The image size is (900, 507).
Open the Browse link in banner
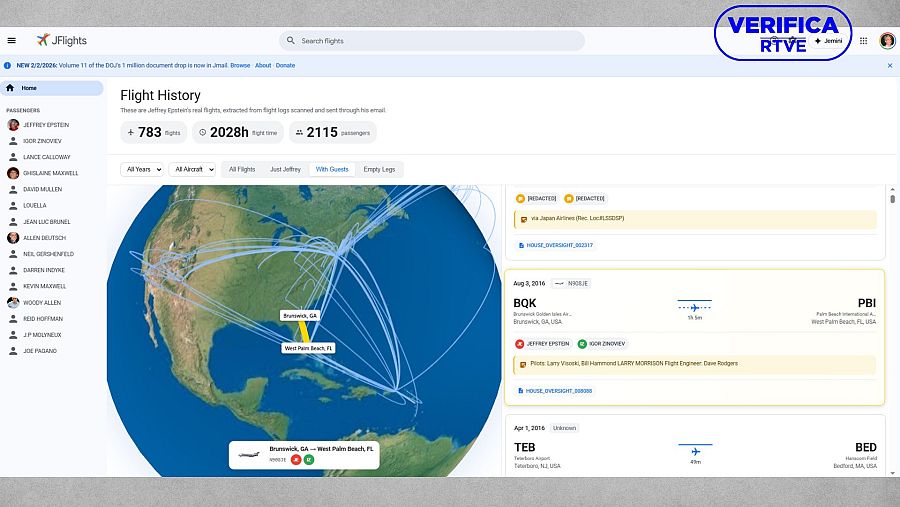[240, 66]
